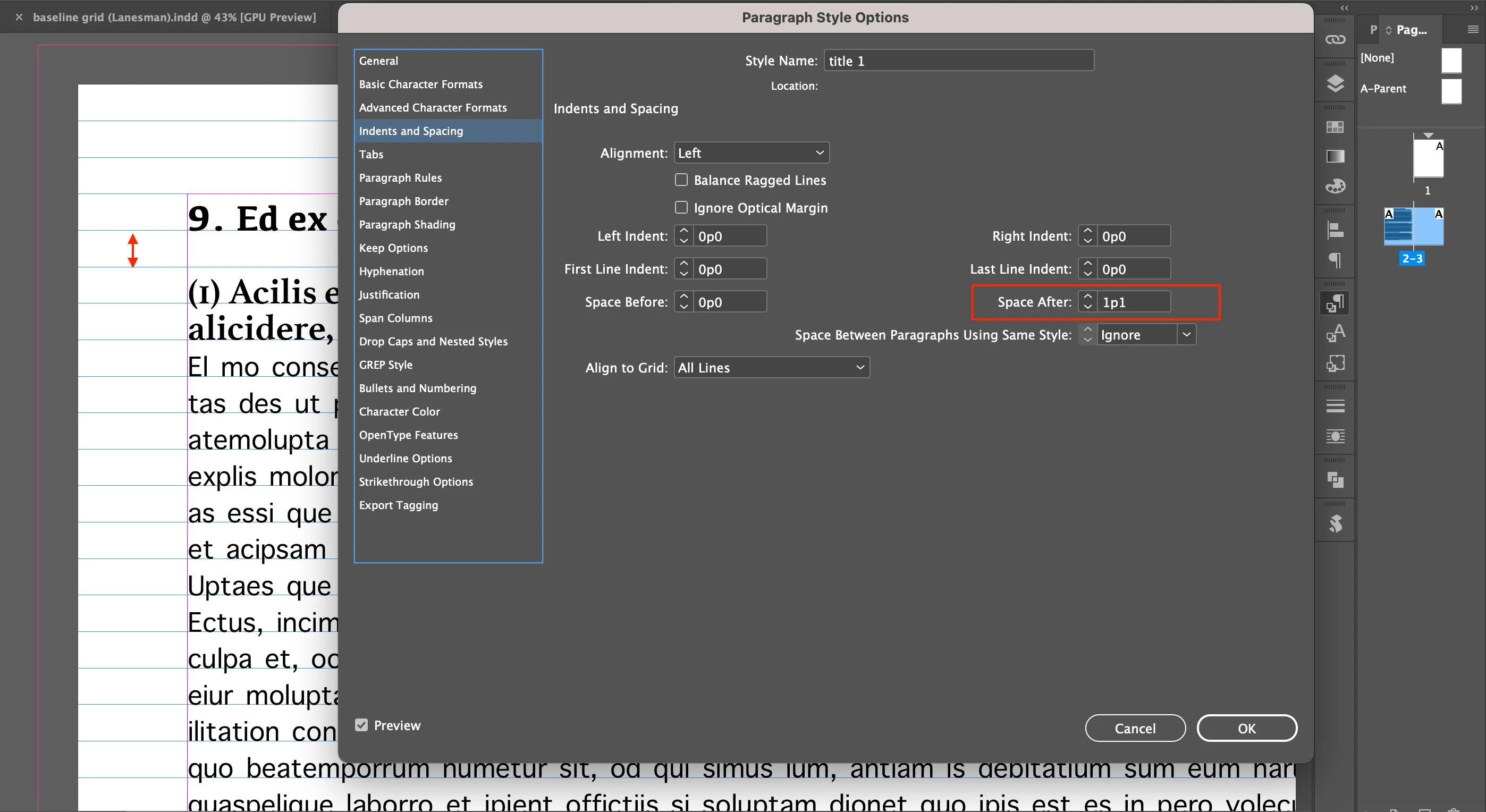The height and width of the screenshot is (812, 1486).
Task: Open the Links panel icon
Action: [1335, 39]
